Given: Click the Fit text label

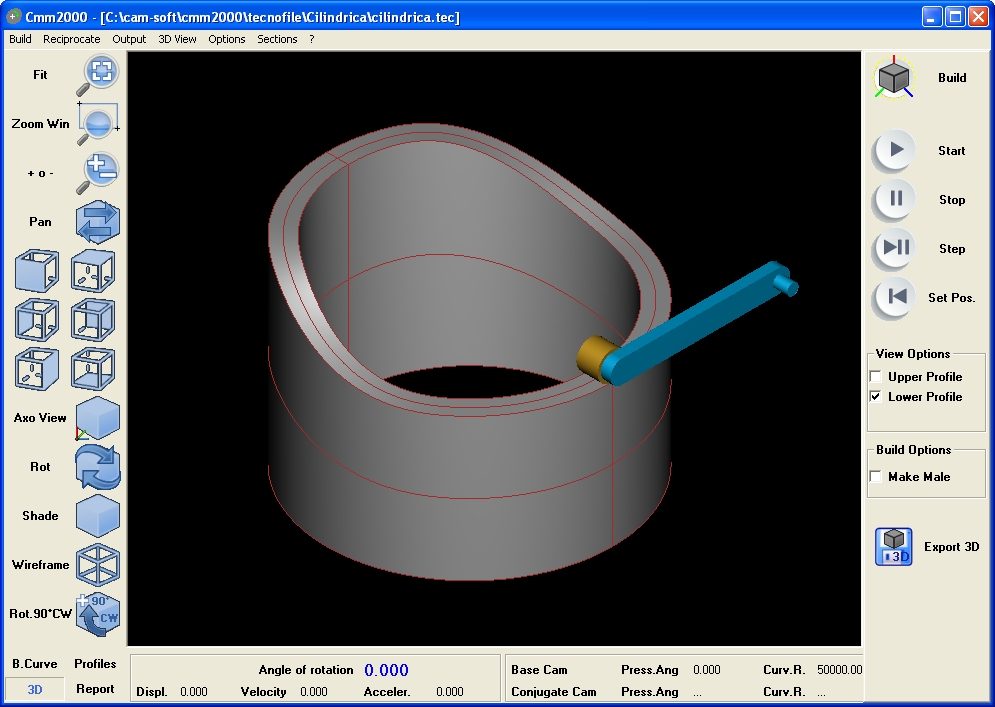Looking at the screenshot, I should point(40,75).
